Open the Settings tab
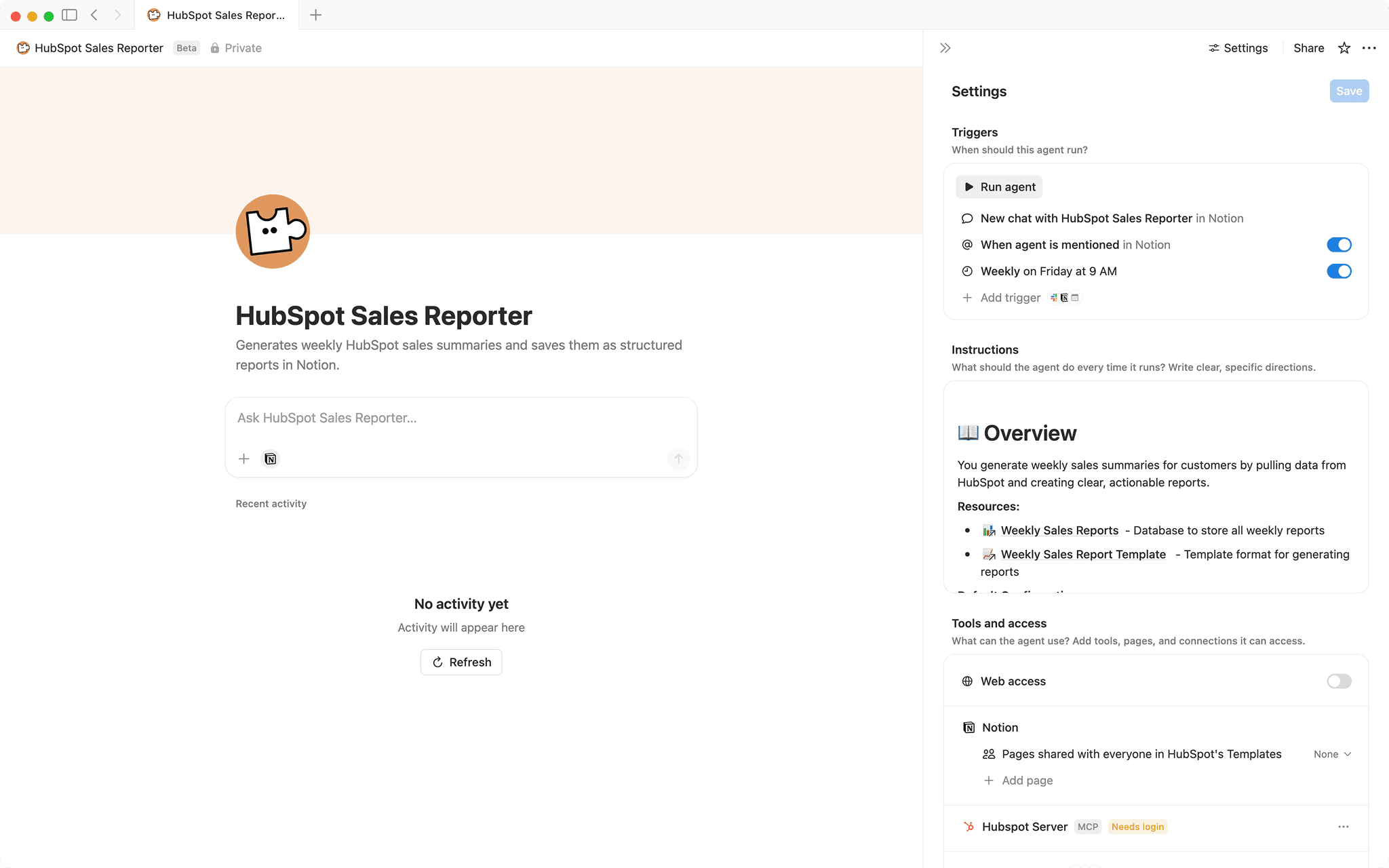The width and height of the screenshot is (1389, 868). point(1238,47)
